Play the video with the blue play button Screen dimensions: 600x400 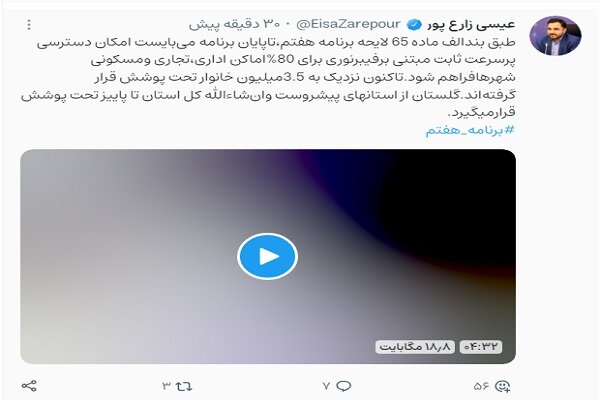pos(267,256)
